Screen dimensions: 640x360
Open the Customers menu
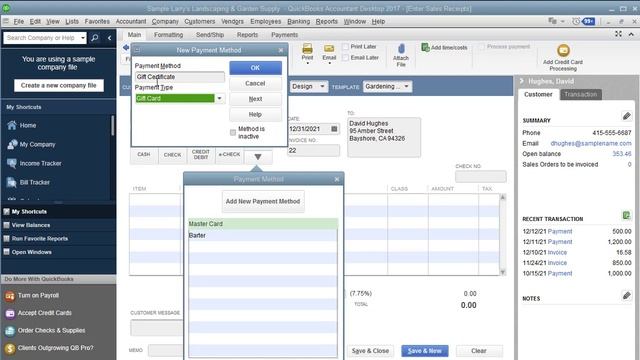tap(199, 21)
